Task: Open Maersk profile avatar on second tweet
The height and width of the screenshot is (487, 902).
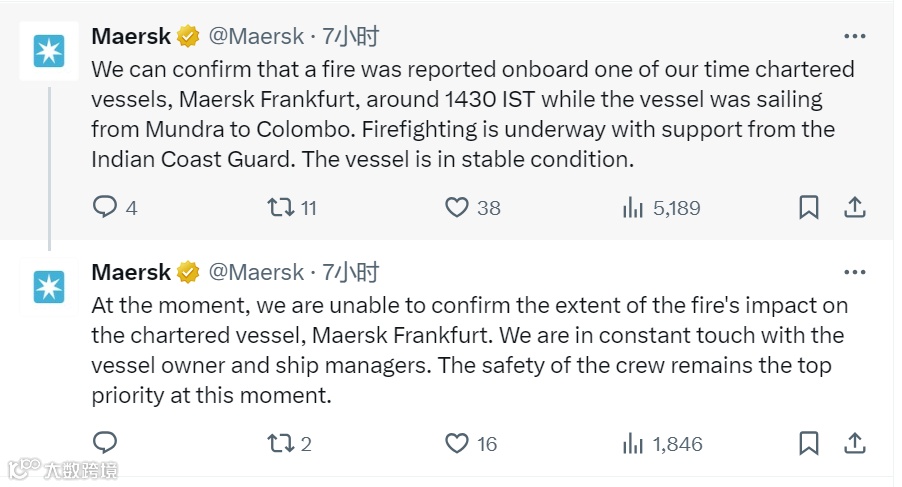Action: [x=49, y=287]
